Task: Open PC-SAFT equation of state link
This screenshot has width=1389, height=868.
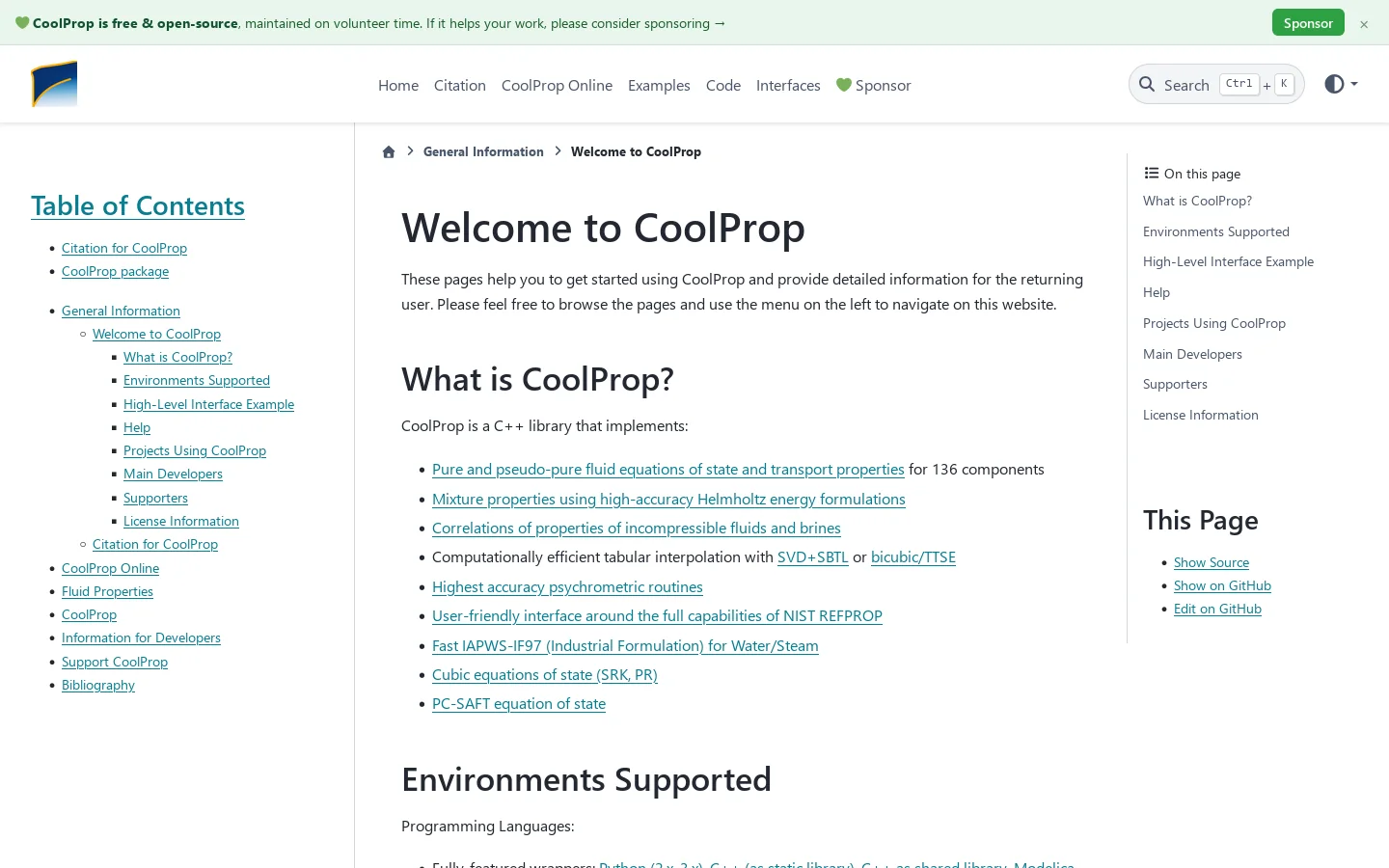Action: 519,703
